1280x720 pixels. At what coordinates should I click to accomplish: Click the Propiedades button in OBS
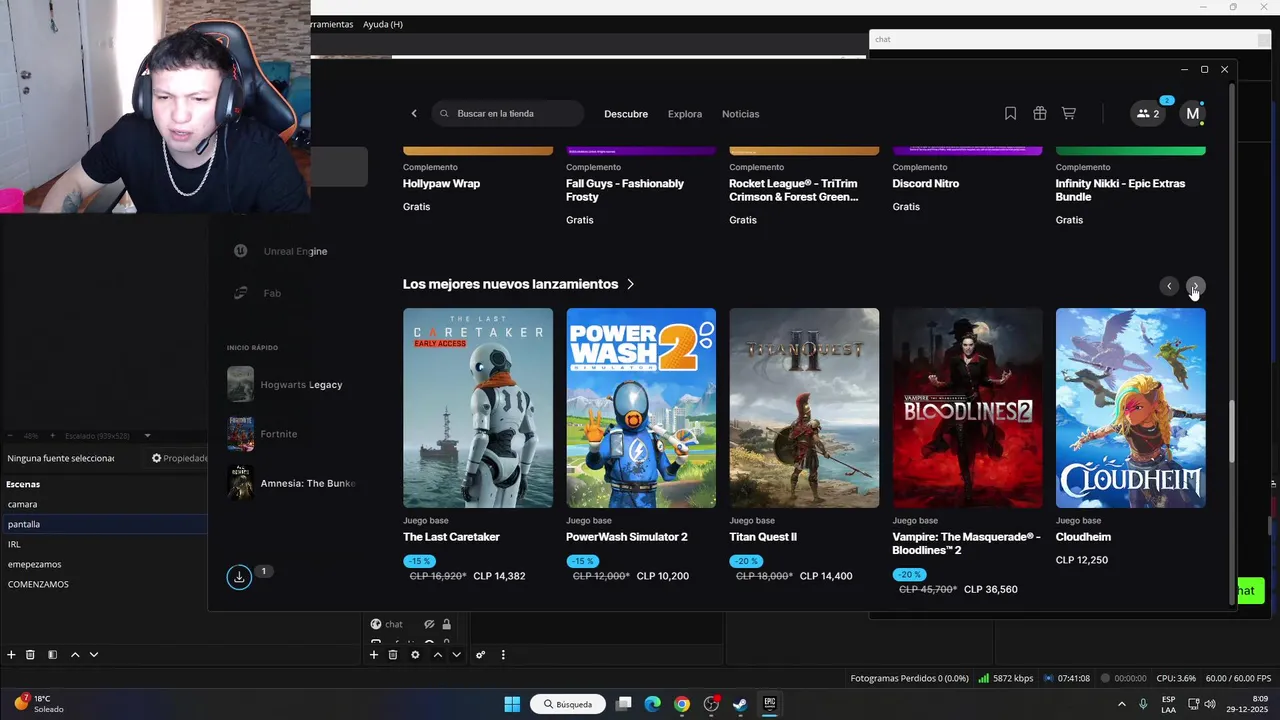[x=179, y=458]
